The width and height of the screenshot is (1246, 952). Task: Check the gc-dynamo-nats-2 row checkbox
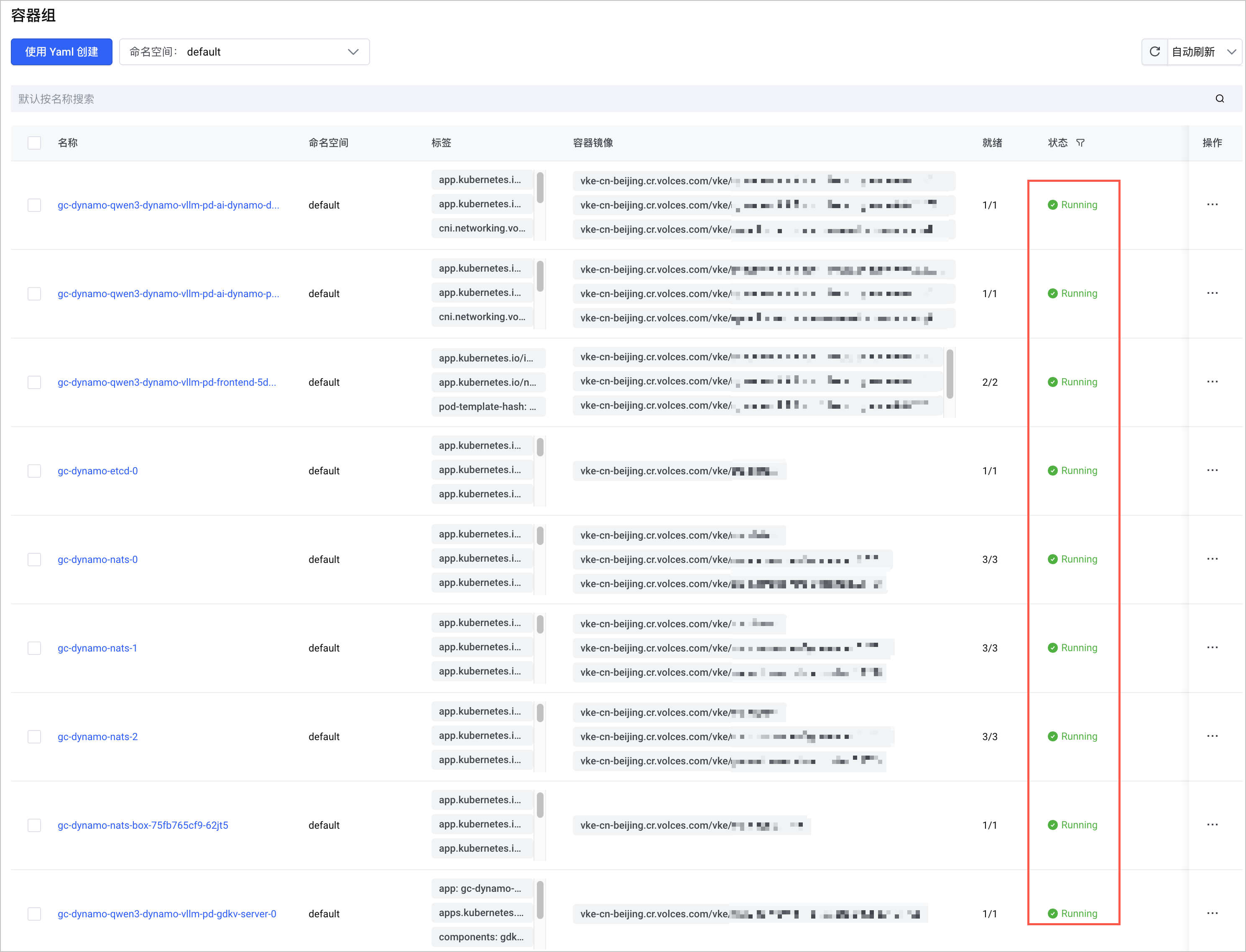[x=35, y=737]
